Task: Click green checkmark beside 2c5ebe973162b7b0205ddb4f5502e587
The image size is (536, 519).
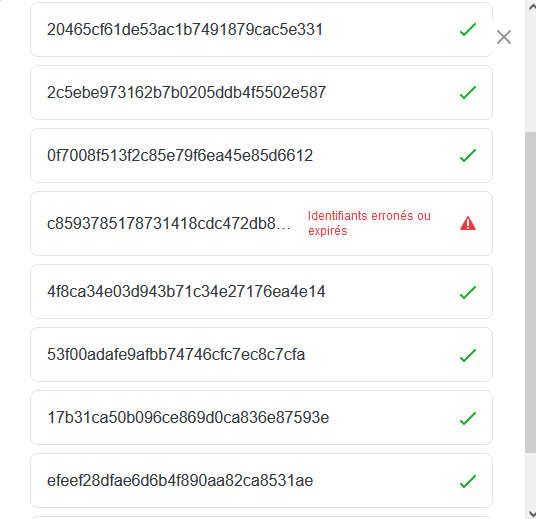Action: [x=468, y=92]
